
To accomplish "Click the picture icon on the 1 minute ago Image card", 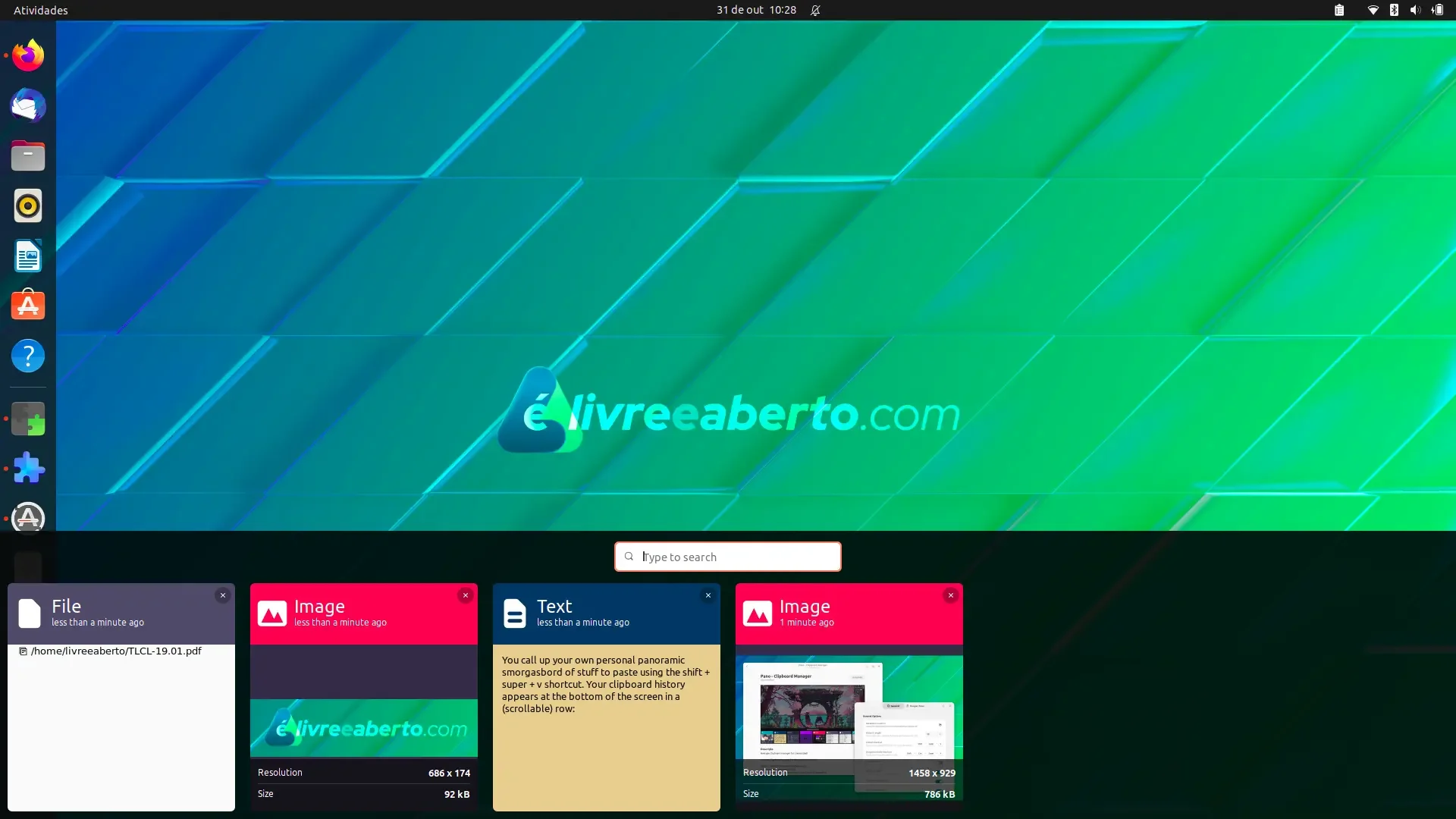I will tap(758, 613).
